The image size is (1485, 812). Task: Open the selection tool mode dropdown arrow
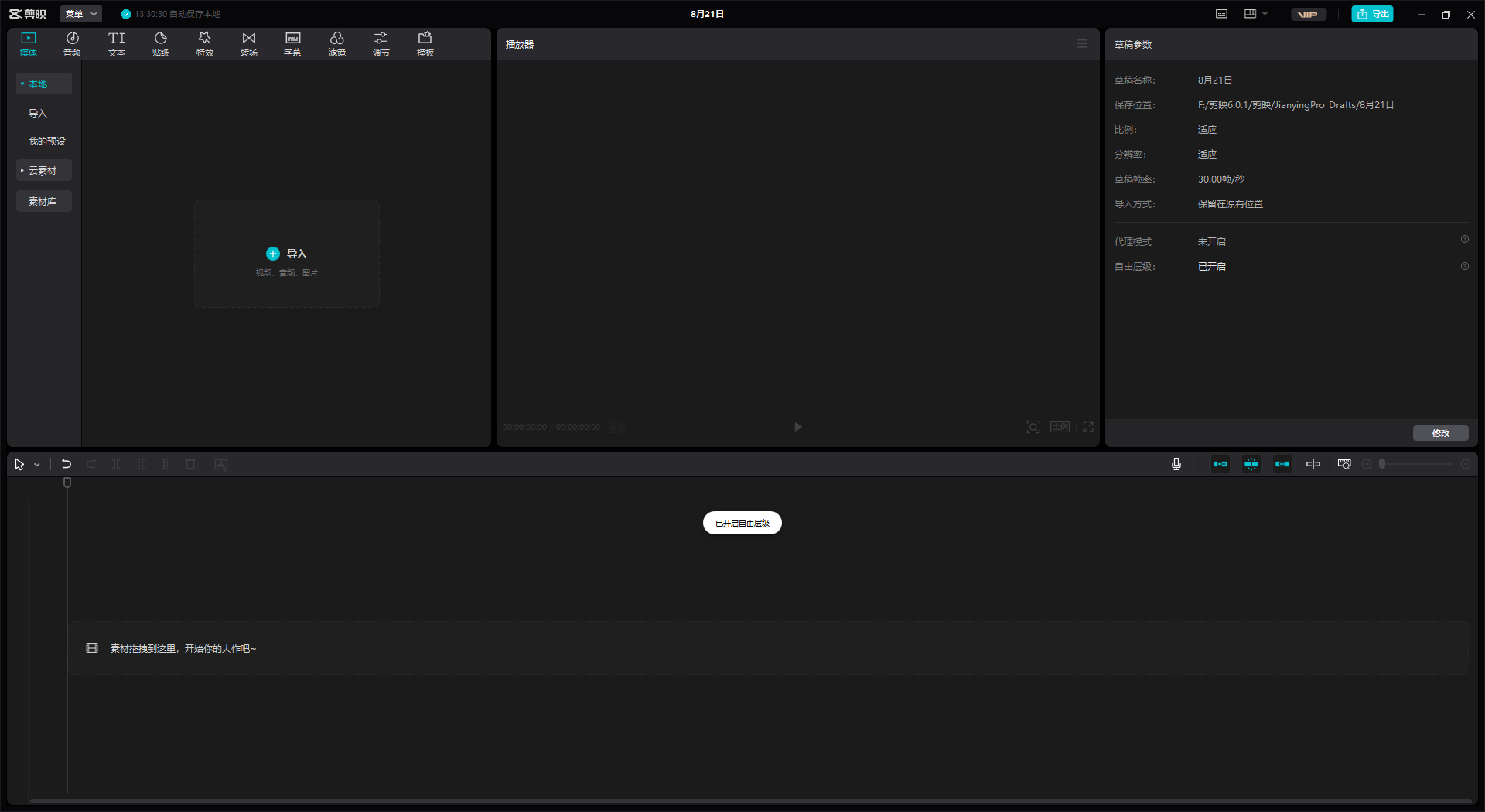(37, 465)
